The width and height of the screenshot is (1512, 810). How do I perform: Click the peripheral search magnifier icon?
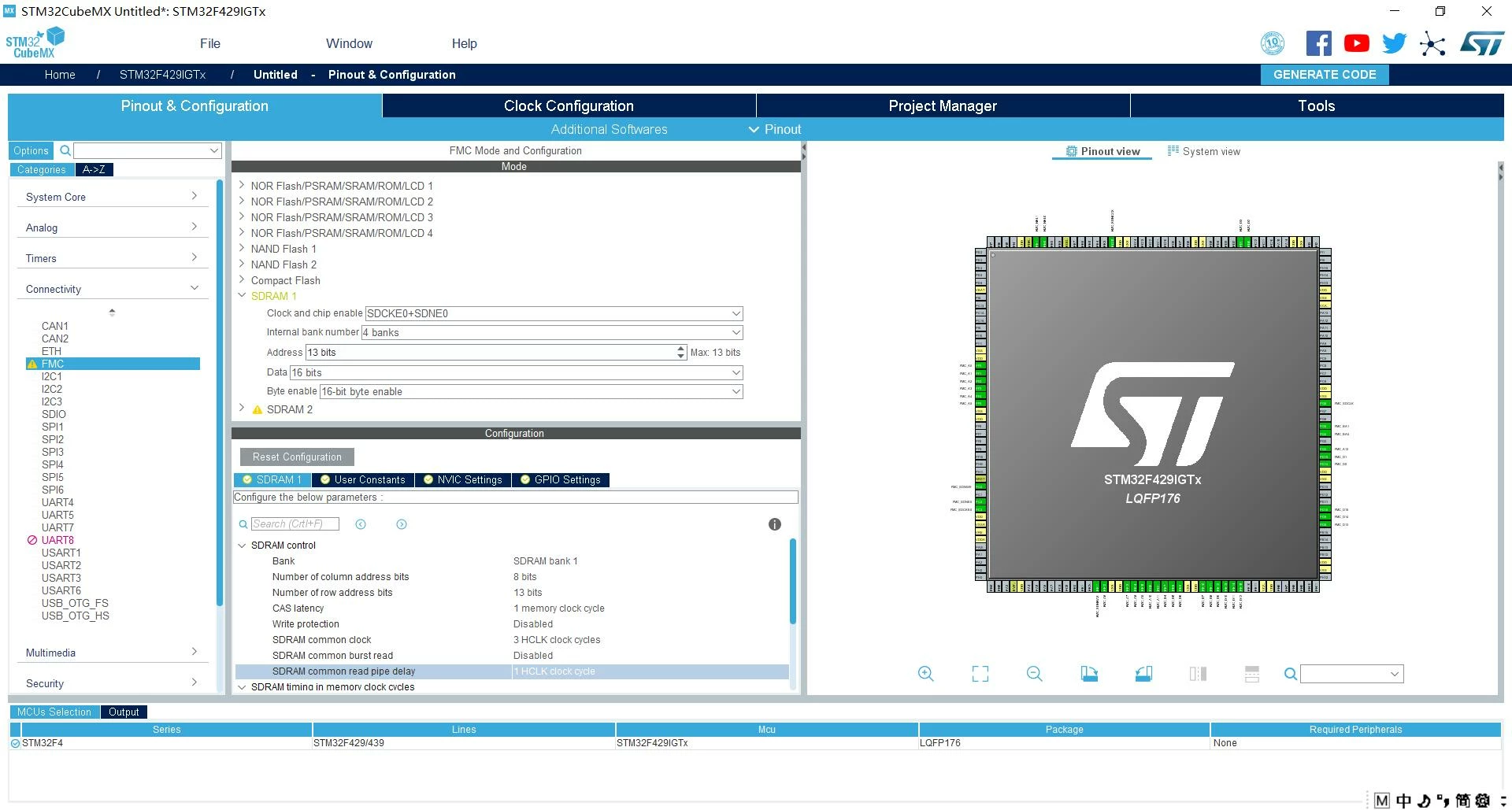[65, 150]
